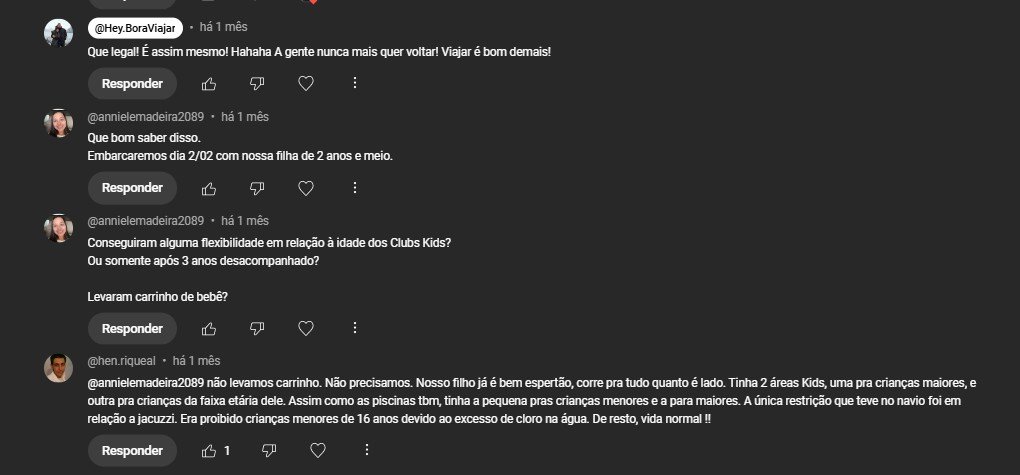The width and height of the screenshot is (1020, 475).
Task: Open the @Hey.BoraViajar channel name badge
Action: coord(135,28)
